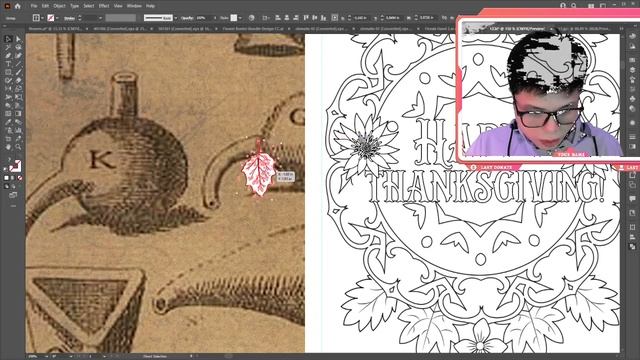Select the Type tool
The image size is (640, 360).
pos(8,64)
